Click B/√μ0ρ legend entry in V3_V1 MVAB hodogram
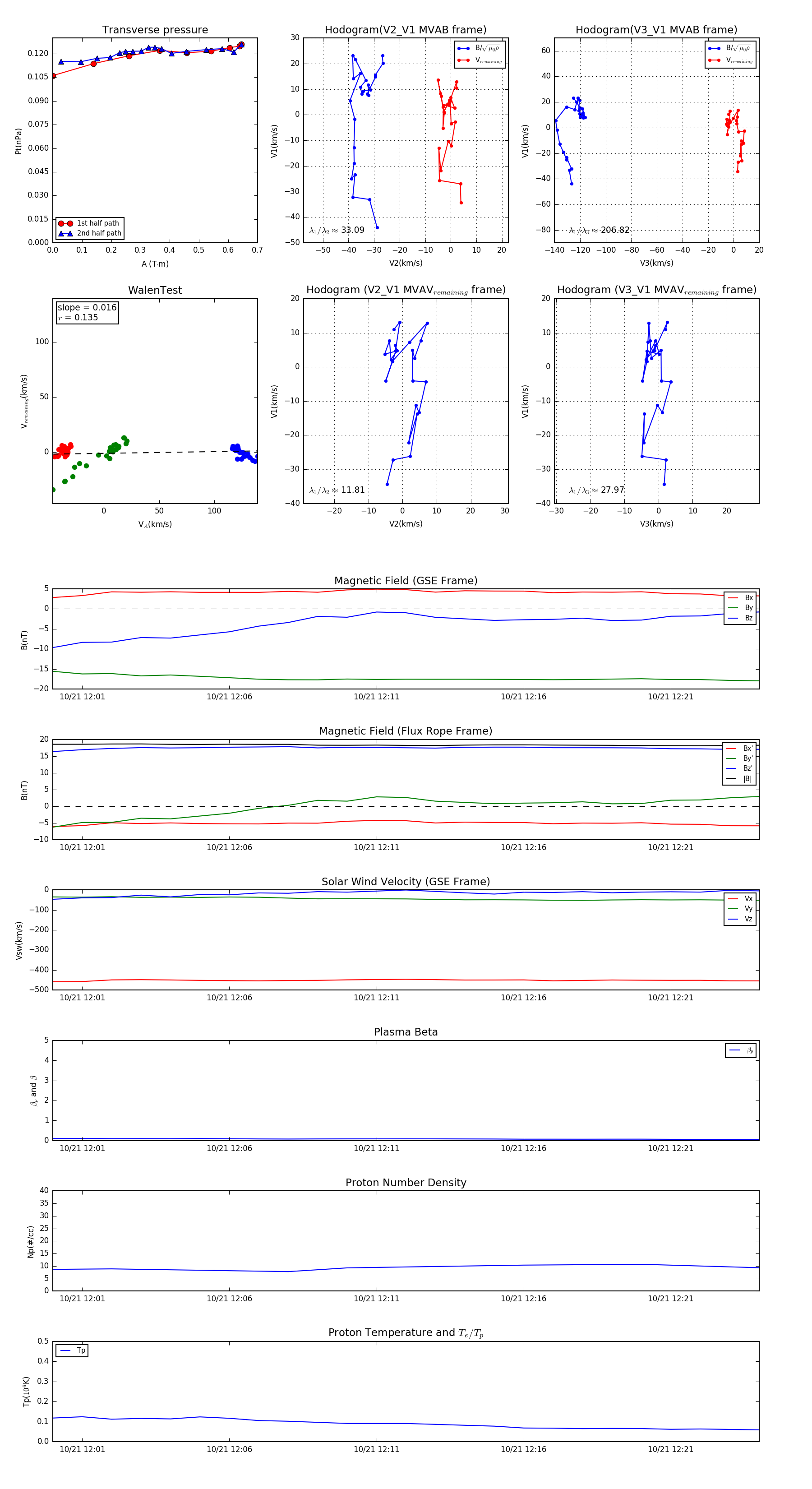Viewport: 812px width, 1489px height. [729, 49]
